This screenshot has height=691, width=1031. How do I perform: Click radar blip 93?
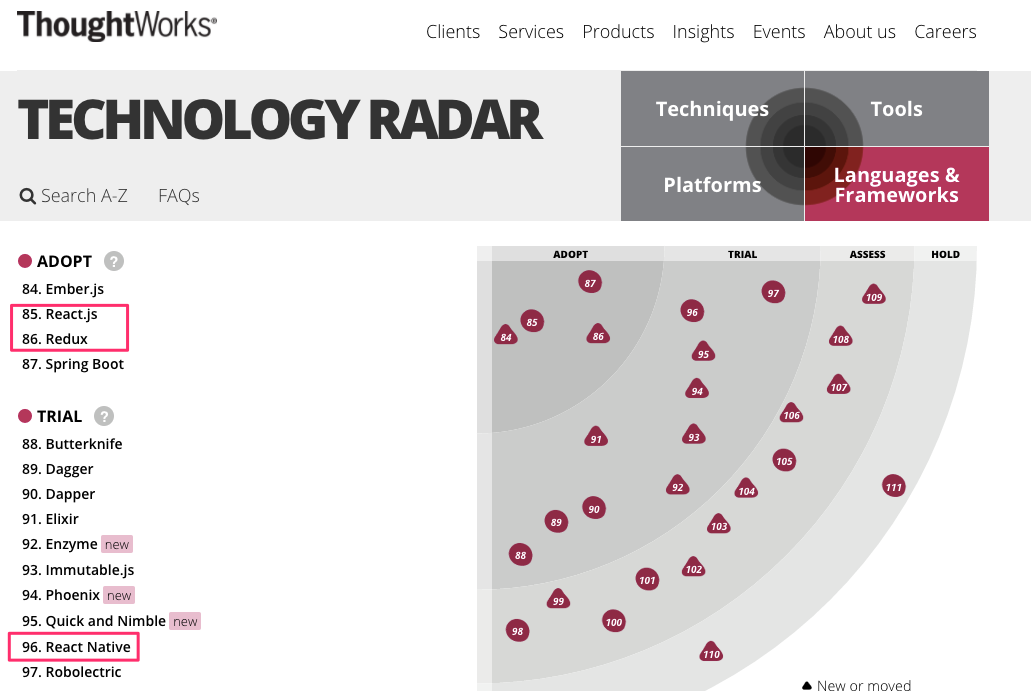pyautogui.click(x=694, y=435)
